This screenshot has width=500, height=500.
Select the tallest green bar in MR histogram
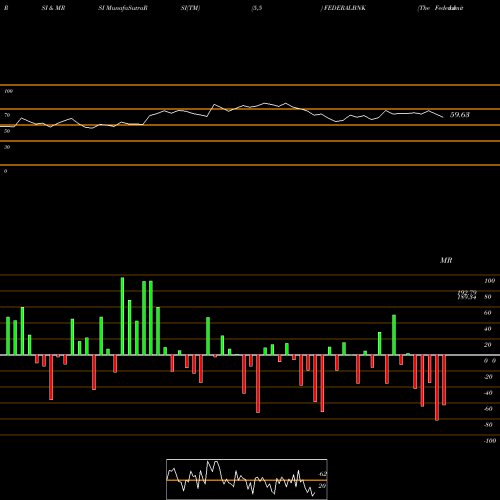pyautogui.click(x=122, y=316)
